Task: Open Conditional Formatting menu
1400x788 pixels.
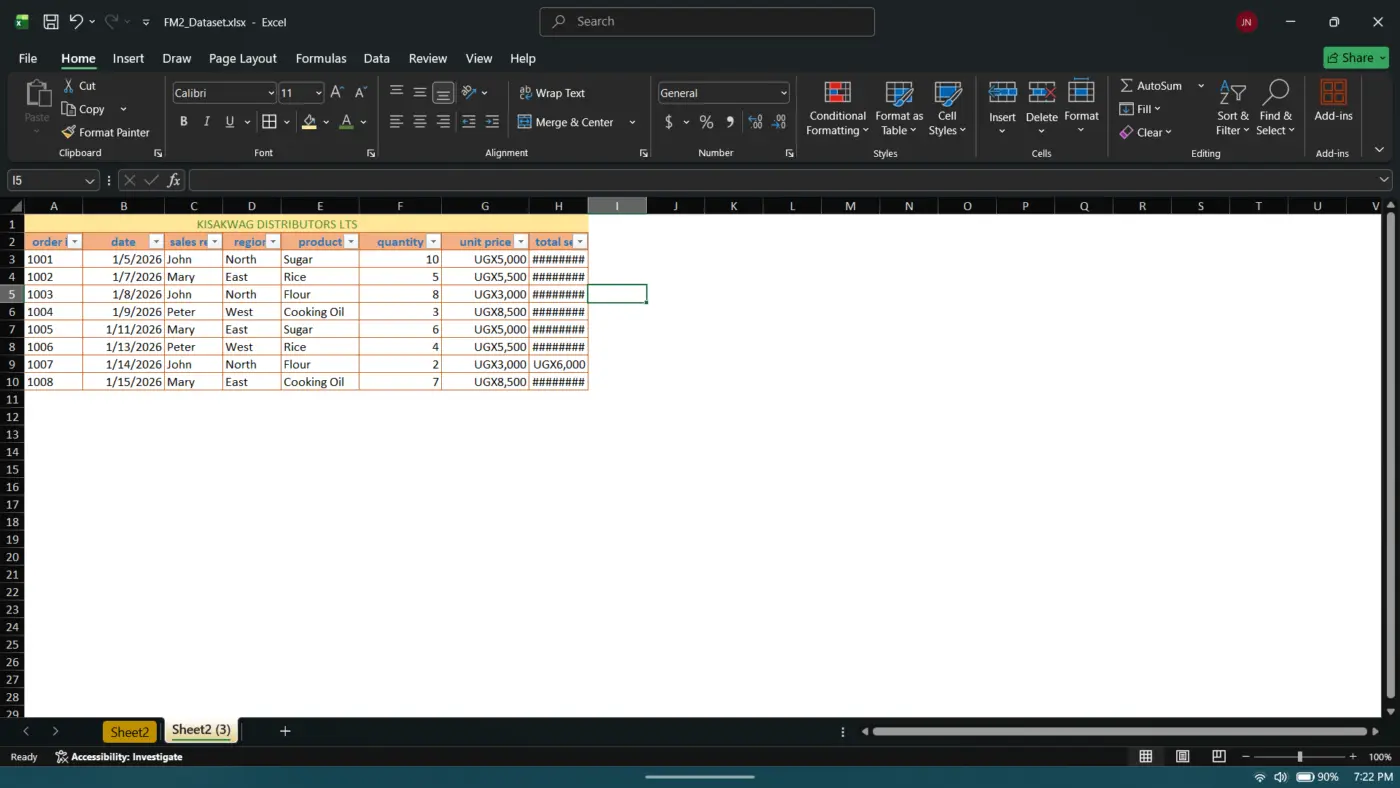Action: click(x=838, y=109)
